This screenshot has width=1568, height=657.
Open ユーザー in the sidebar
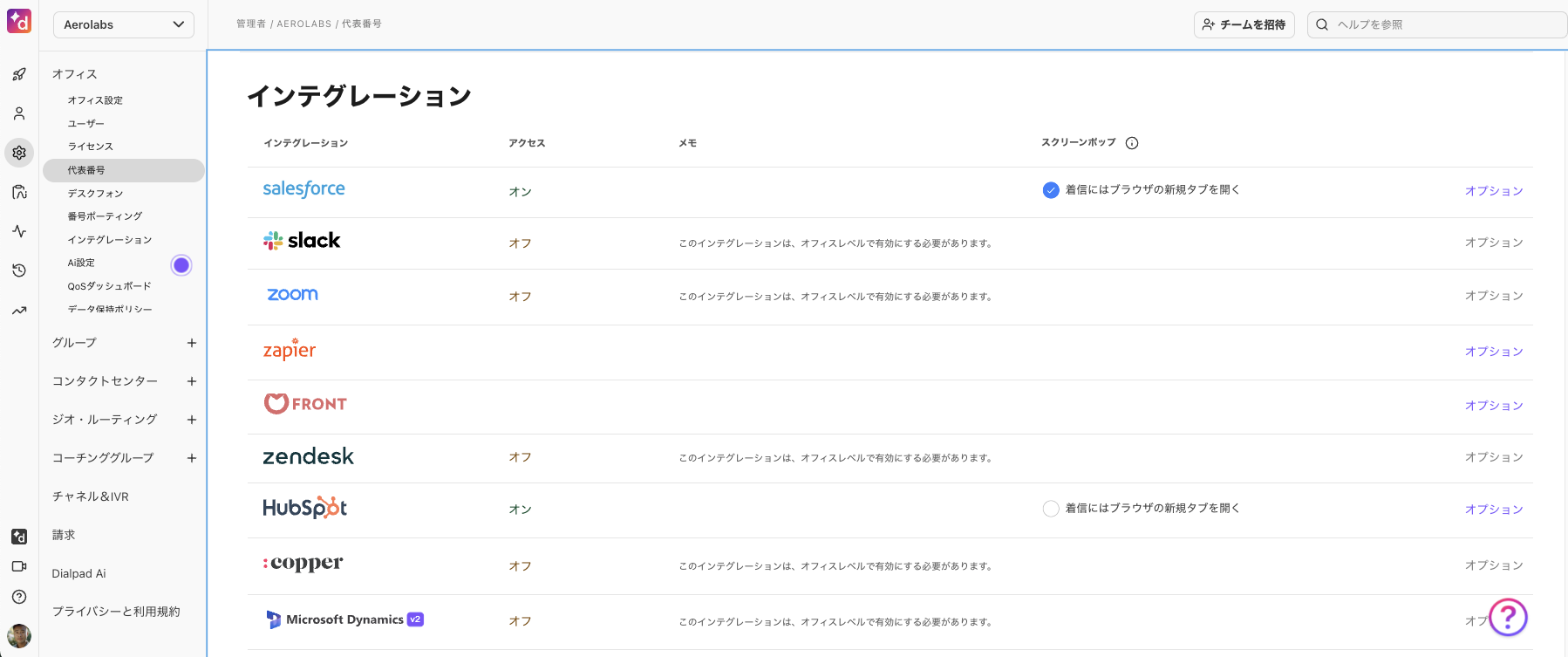tap(85, 124)
